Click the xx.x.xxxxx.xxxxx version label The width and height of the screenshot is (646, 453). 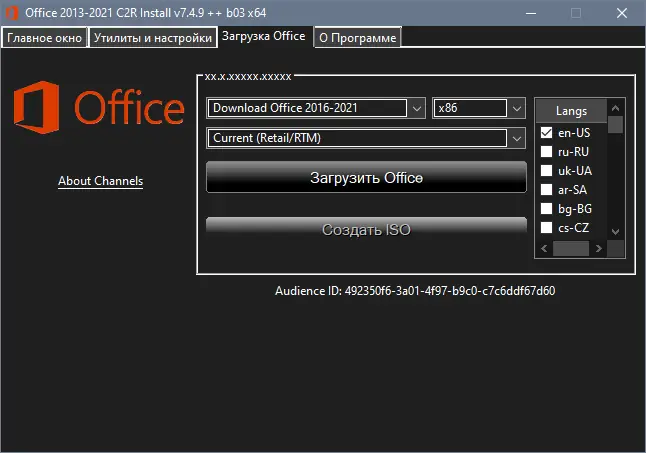(248, 77)
